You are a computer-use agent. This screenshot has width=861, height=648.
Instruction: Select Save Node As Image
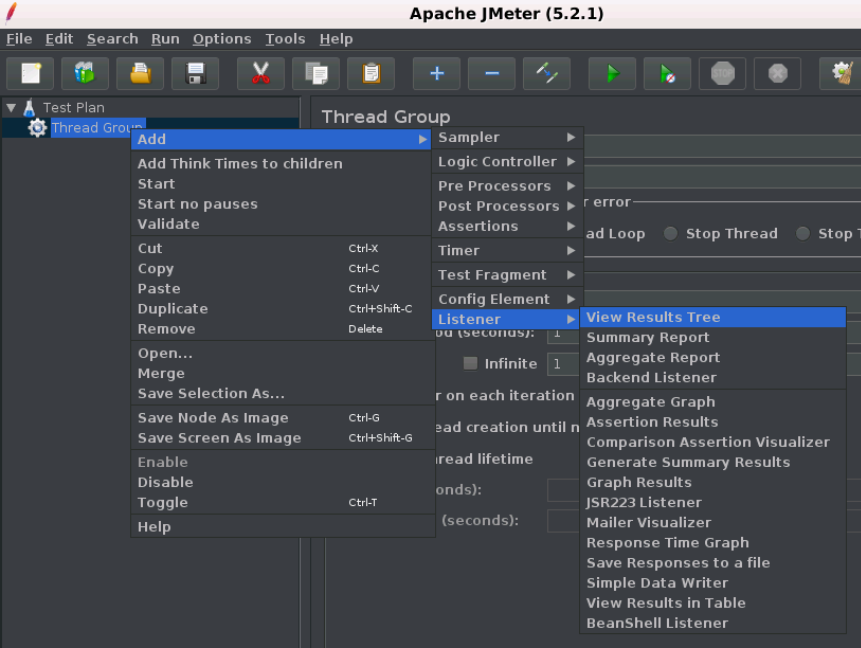pyautogui.click(x=281, y=418)
